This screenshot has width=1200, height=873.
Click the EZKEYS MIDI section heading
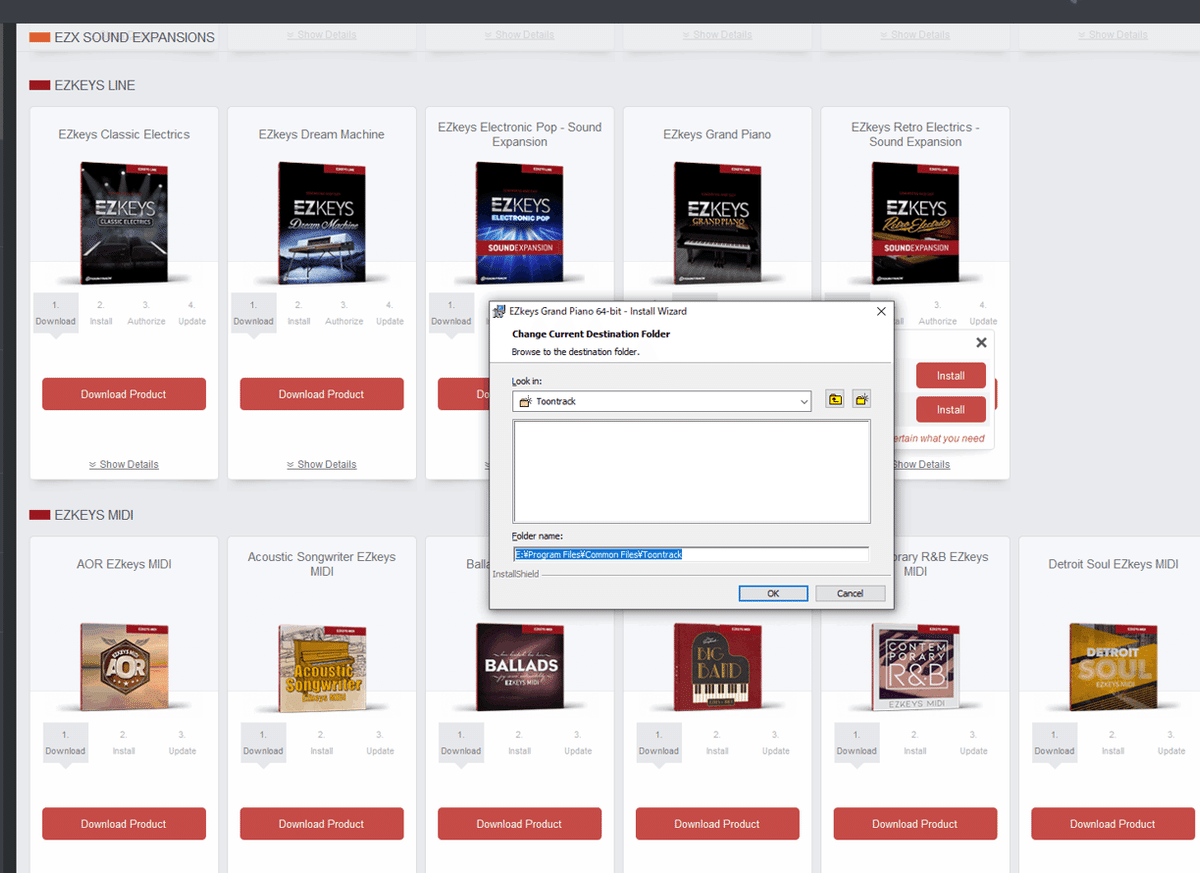[x=93, y=515]
